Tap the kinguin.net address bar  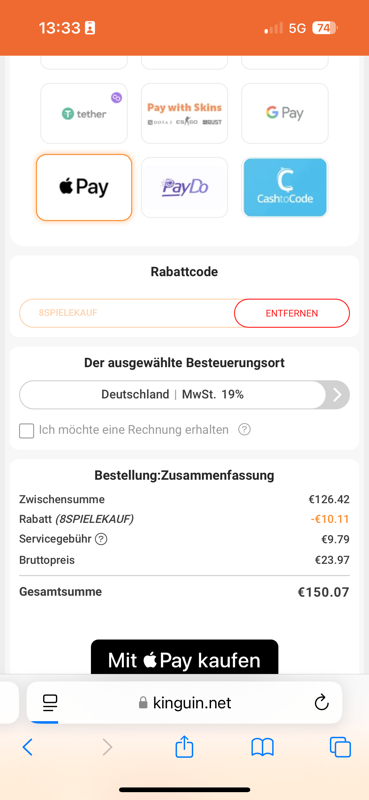[184, 703]
